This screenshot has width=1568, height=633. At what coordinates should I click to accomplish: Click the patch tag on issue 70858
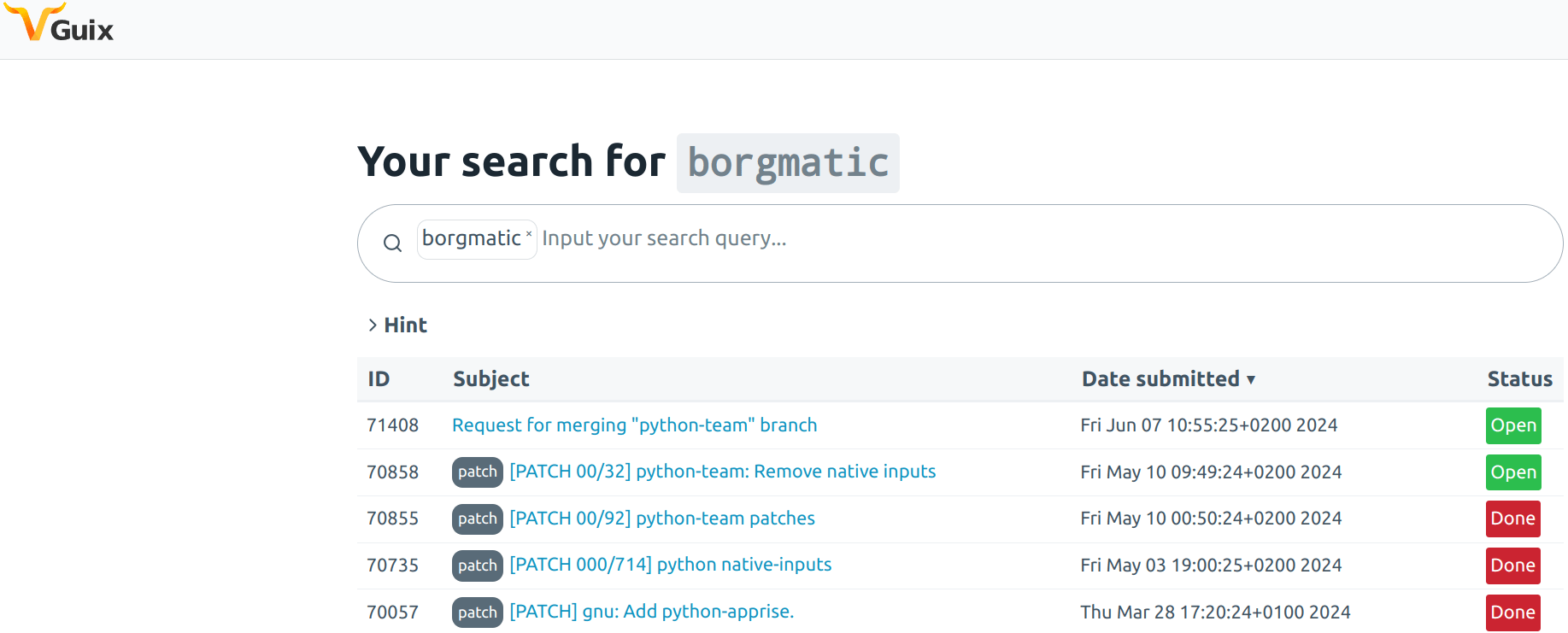coord(477,472)
